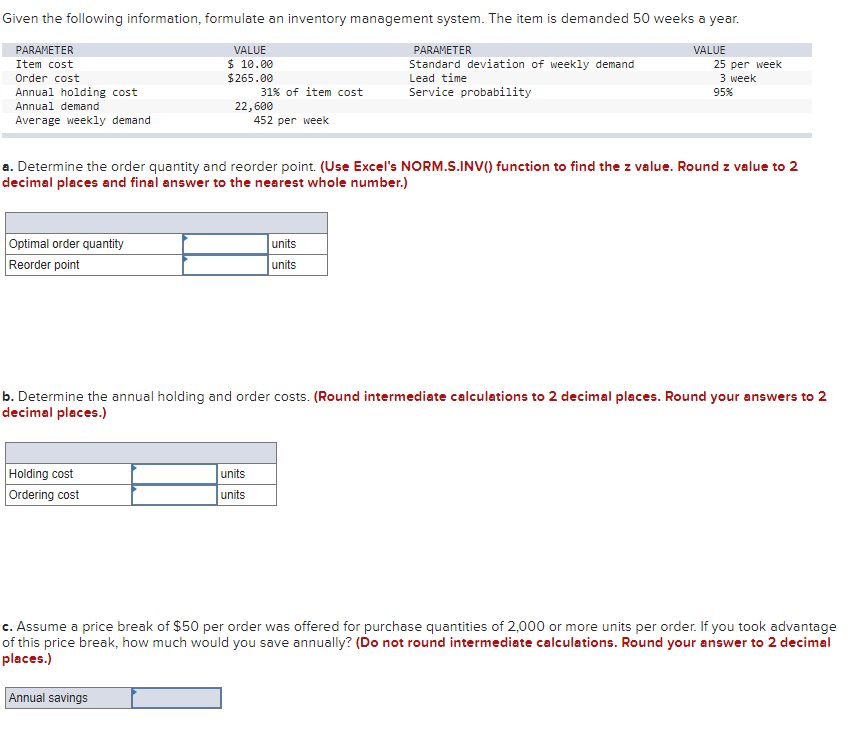Click the Optimal order quantity input field
Image resolution: width=859 pixels, height=730 pixels.
click(224, 243)
